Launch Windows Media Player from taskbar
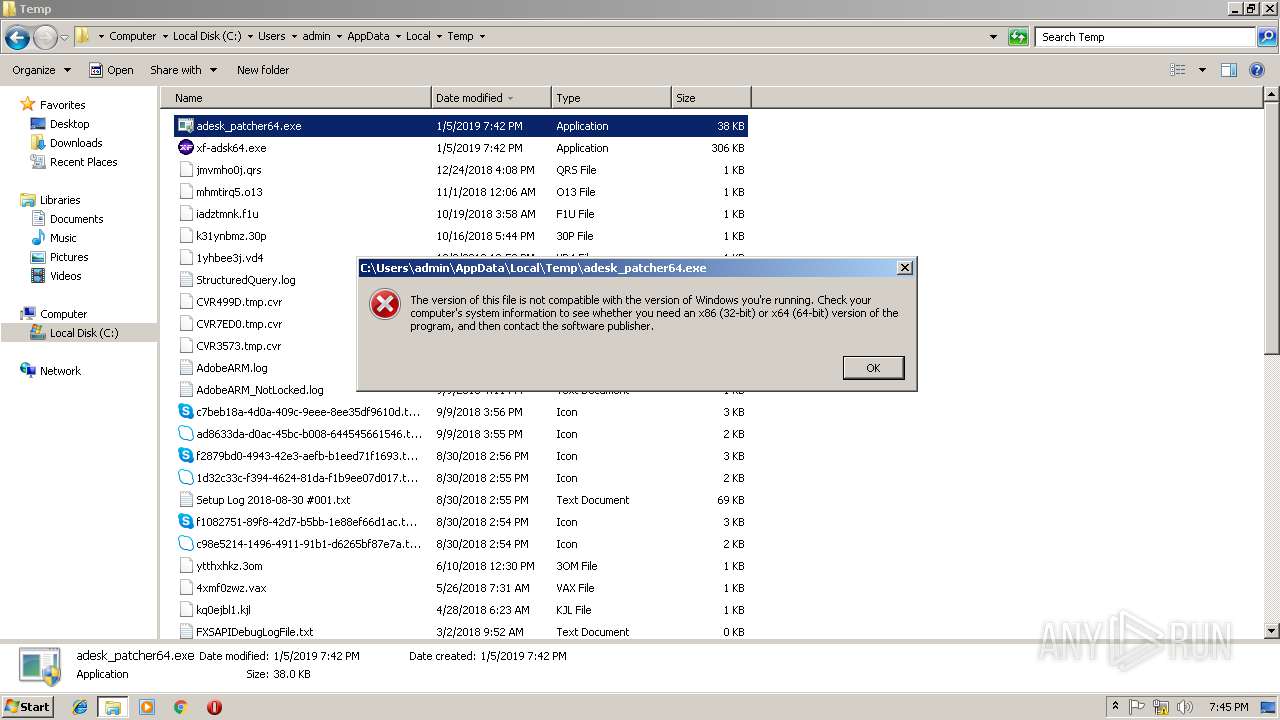Viewport: 1280px width, 720px height. pyautogui.click(x=147, y=707)
